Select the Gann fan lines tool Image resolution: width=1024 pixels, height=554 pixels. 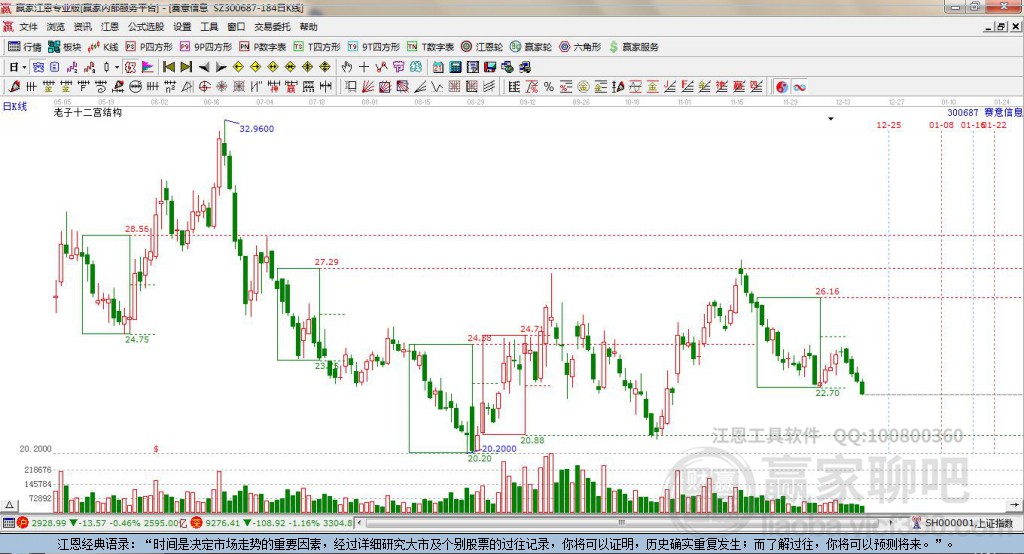pos(368,87)
